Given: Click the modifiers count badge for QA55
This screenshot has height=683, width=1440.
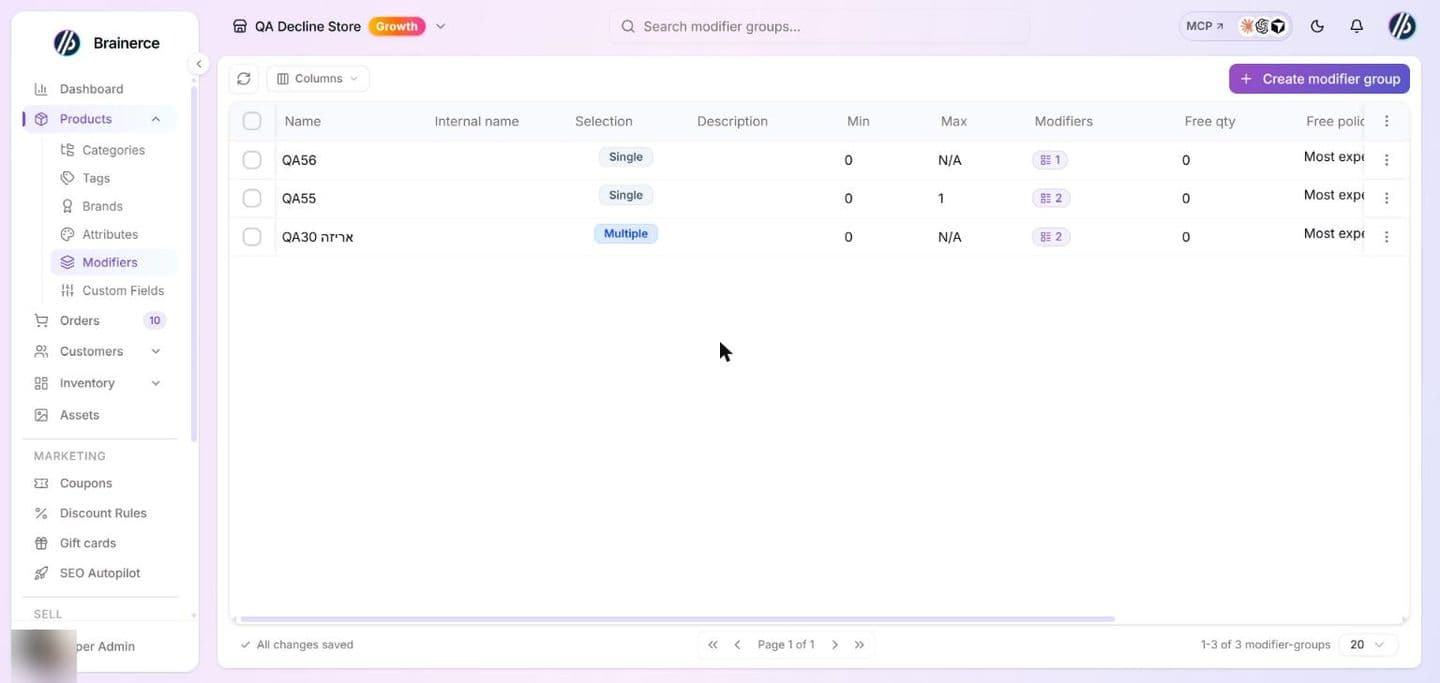Looking at the screenshot, I should (x=1051, y=198).
